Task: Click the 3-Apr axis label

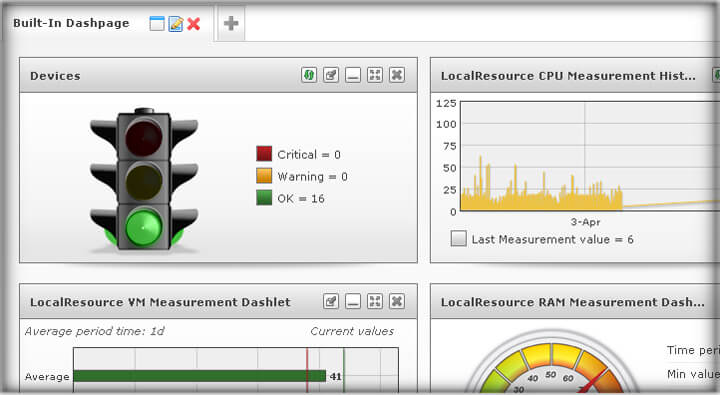Action: pos(585,222)
